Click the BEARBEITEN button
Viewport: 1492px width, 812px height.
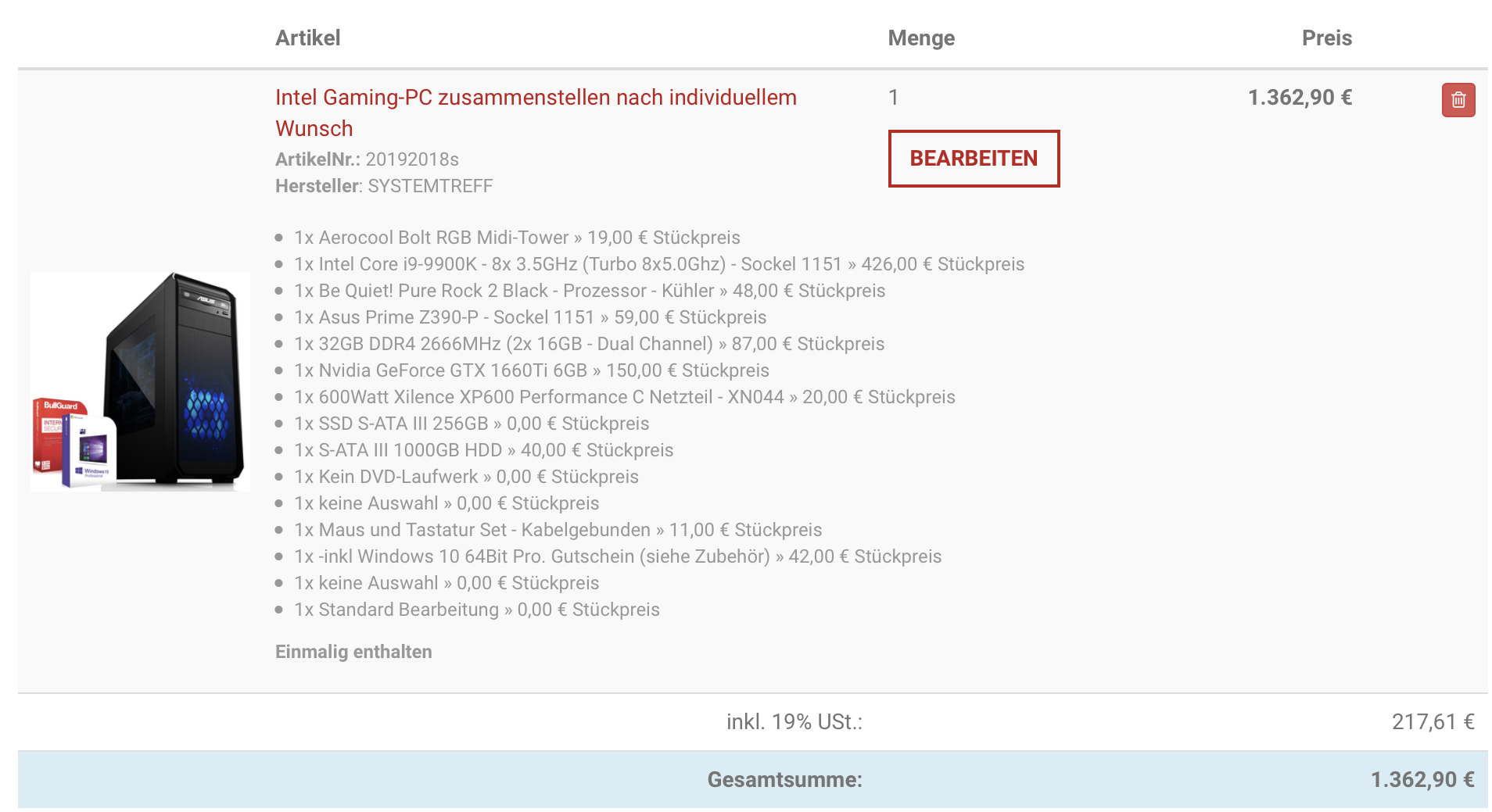(974, 159)
